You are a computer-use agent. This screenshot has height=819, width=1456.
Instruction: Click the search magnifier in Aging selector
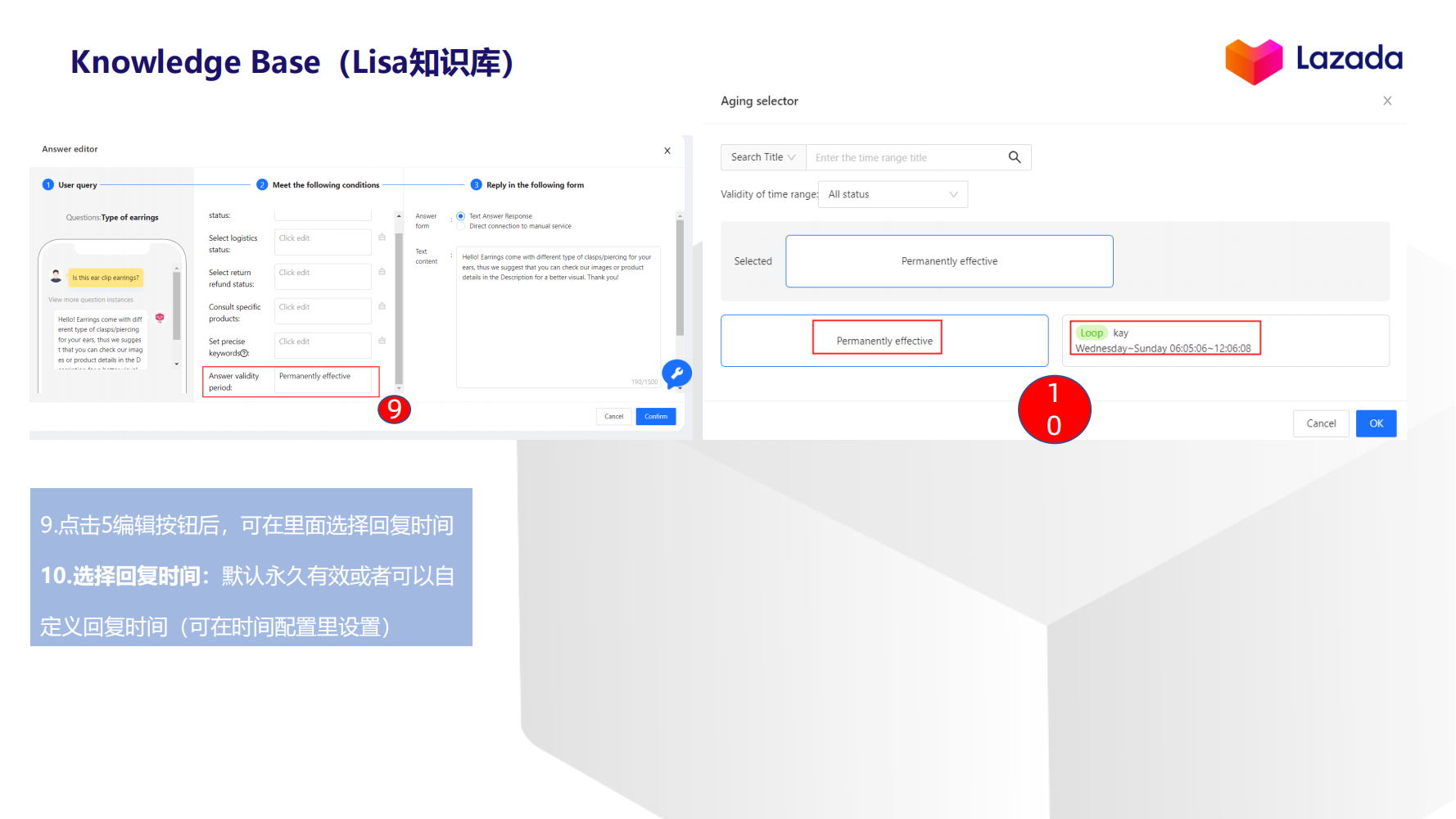pos(1014,157)
